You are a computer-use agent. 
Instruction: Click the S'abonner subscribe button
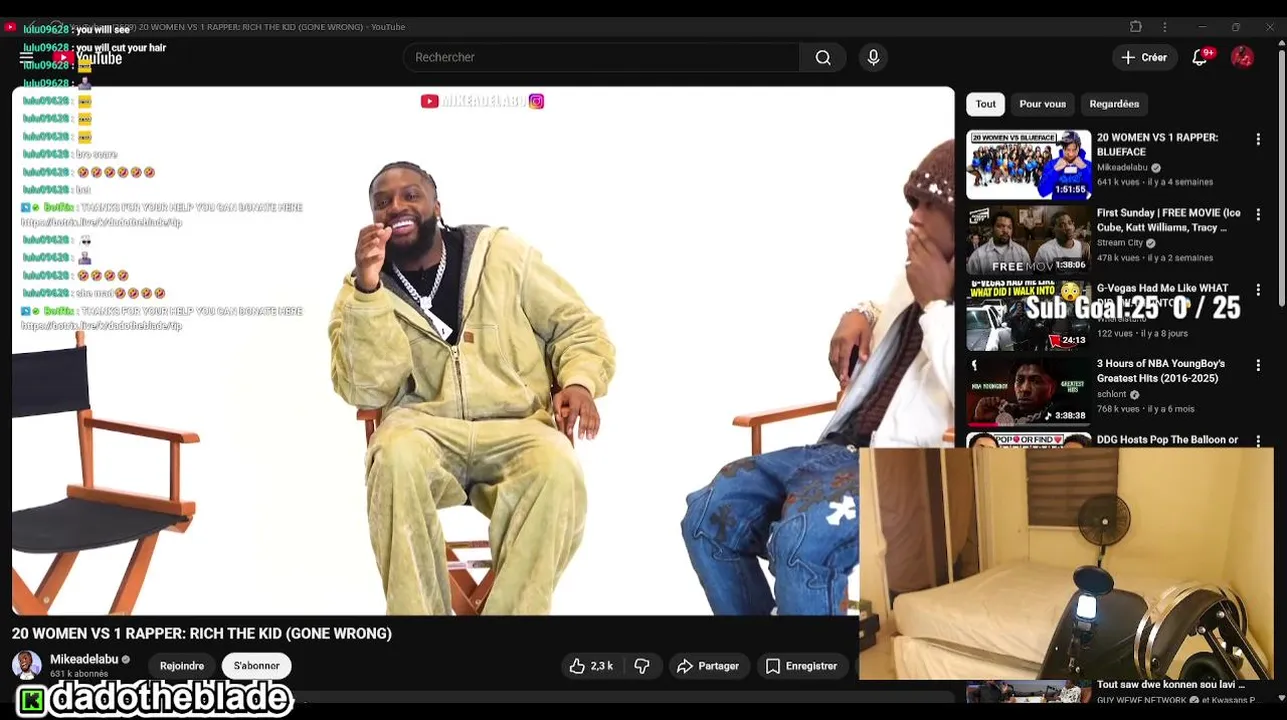[257, 666]
